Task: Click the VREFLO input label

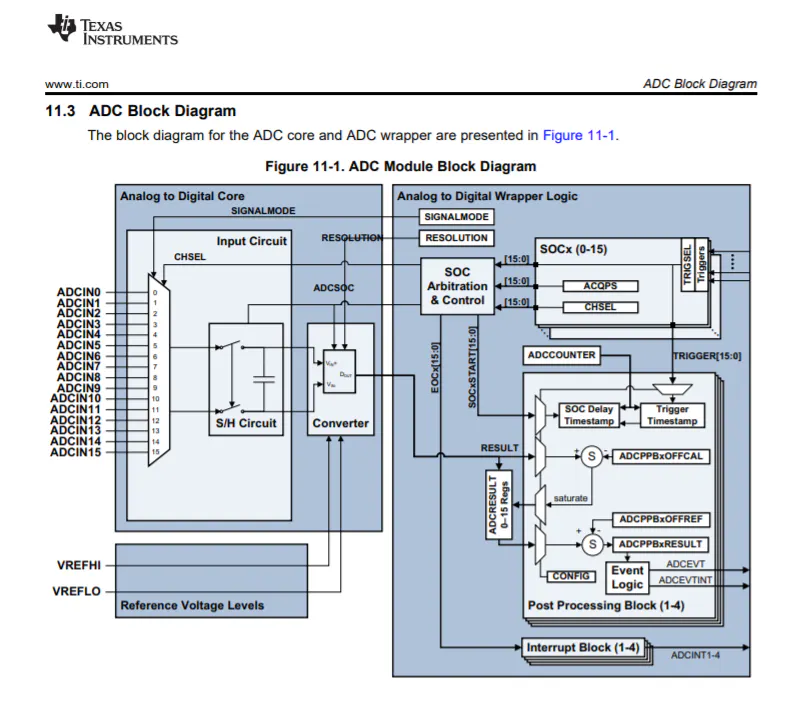Action: pyautogui.click(x=77, y=591)
